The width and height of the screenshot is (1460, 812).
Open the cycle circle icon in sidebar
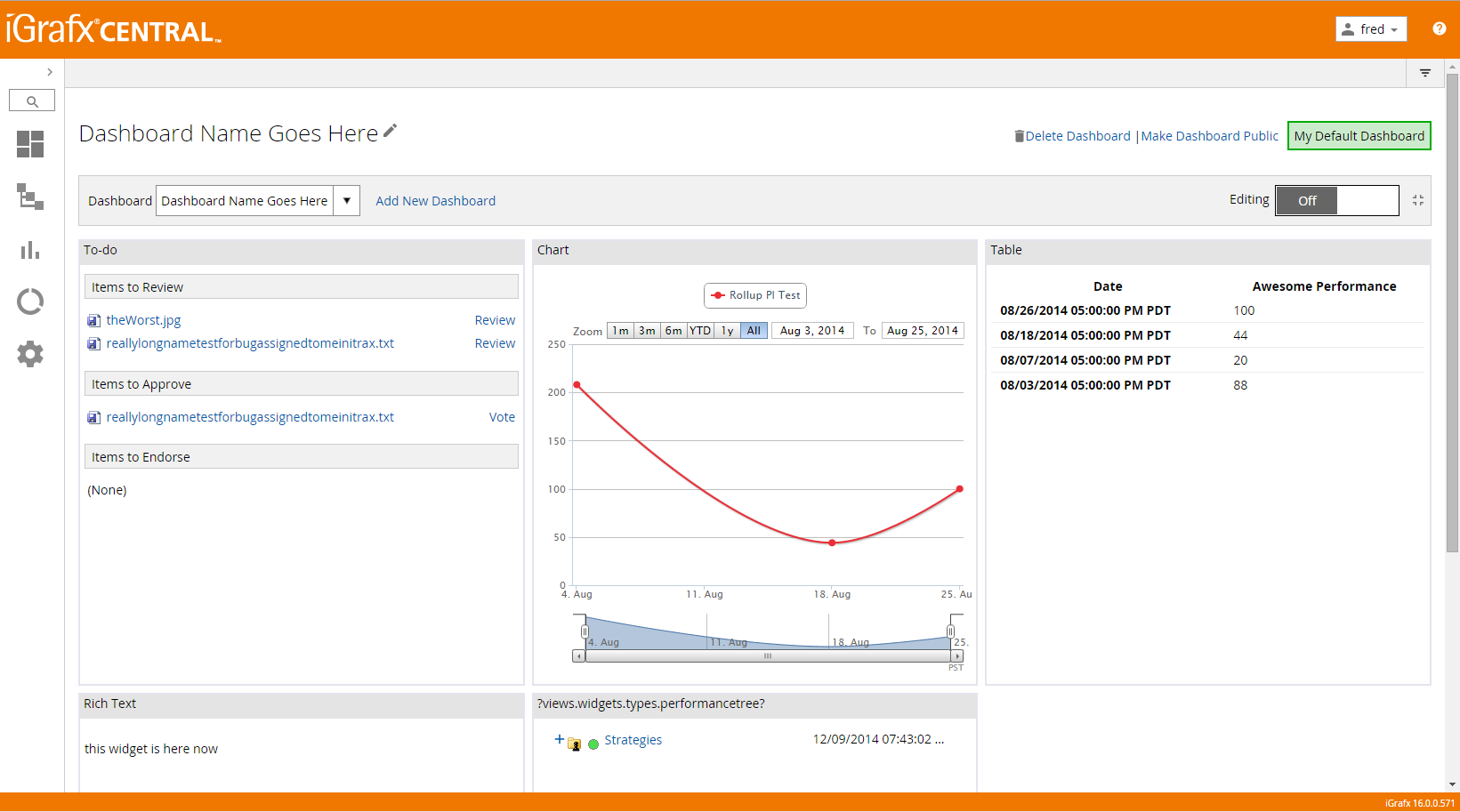(30, 302)
